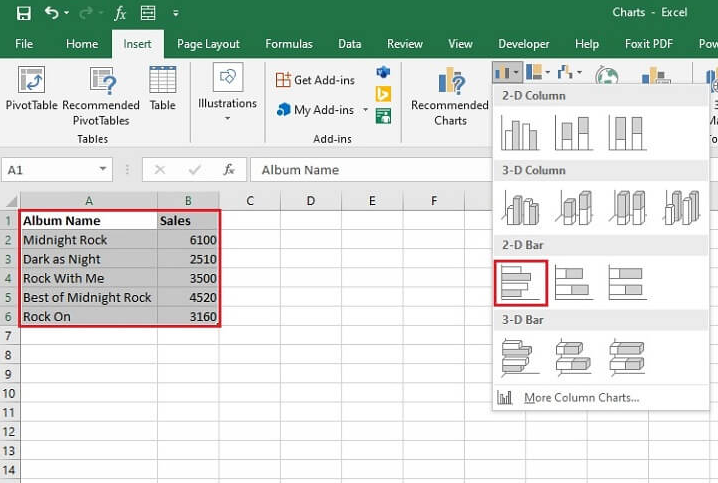Click More Column Charts link

point(580,398)
